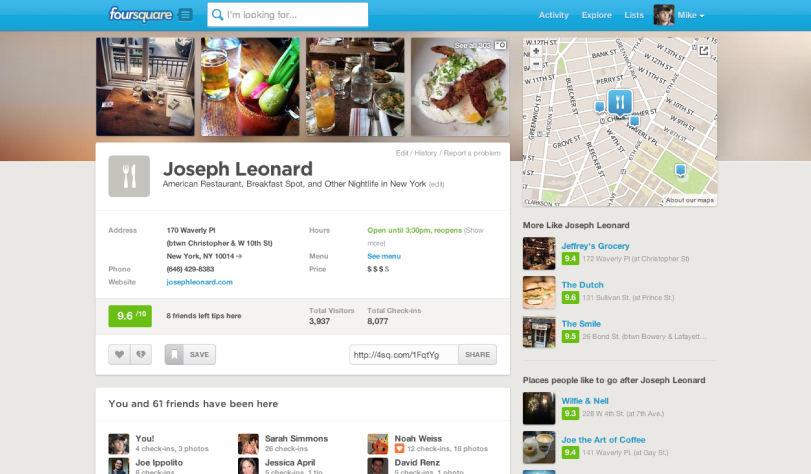The image size is (811, 474).
Task: Click the Share button
Action: [x=477, y=354]
